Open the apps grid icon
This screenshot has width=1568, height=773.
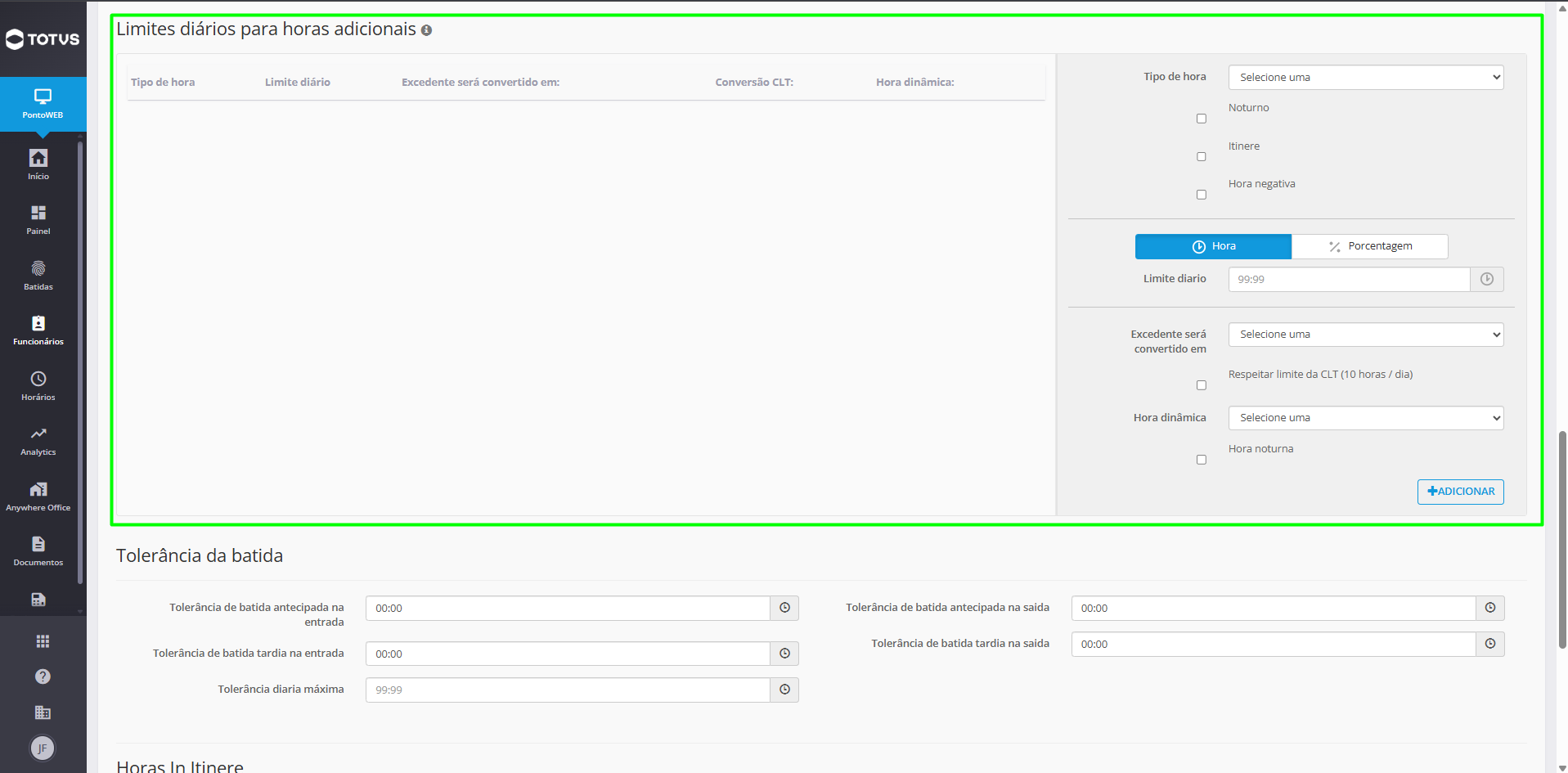pos(43,641)
